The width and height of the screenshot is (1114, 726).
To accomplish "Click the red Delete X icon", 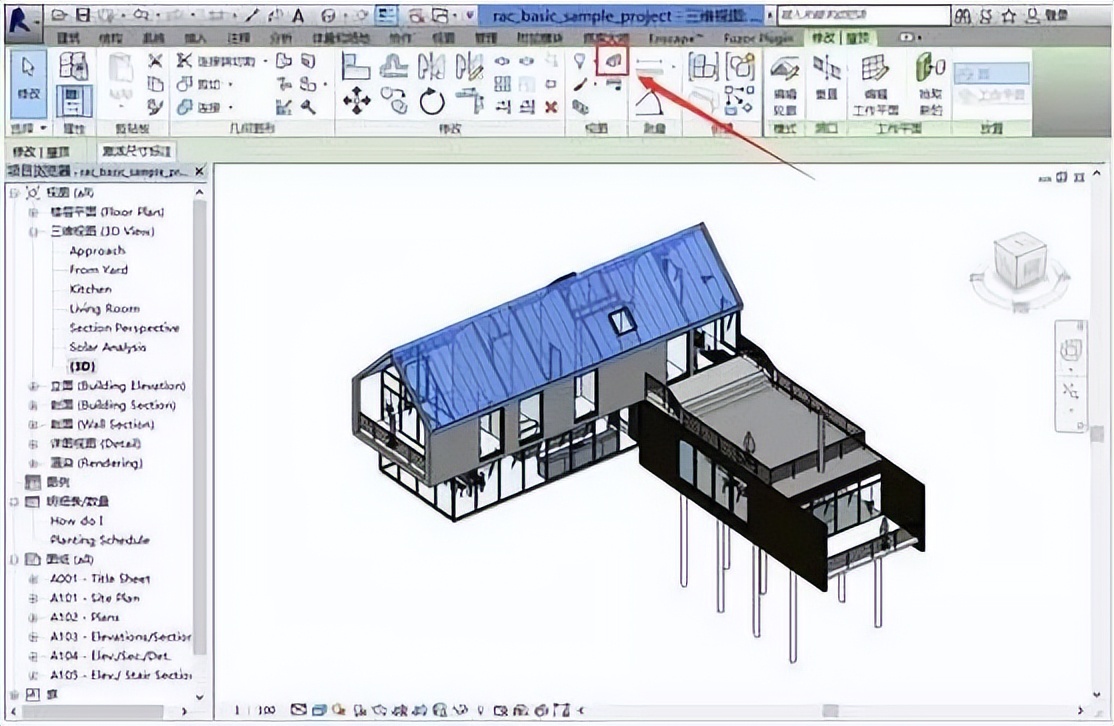I will (x=551, y=106).
